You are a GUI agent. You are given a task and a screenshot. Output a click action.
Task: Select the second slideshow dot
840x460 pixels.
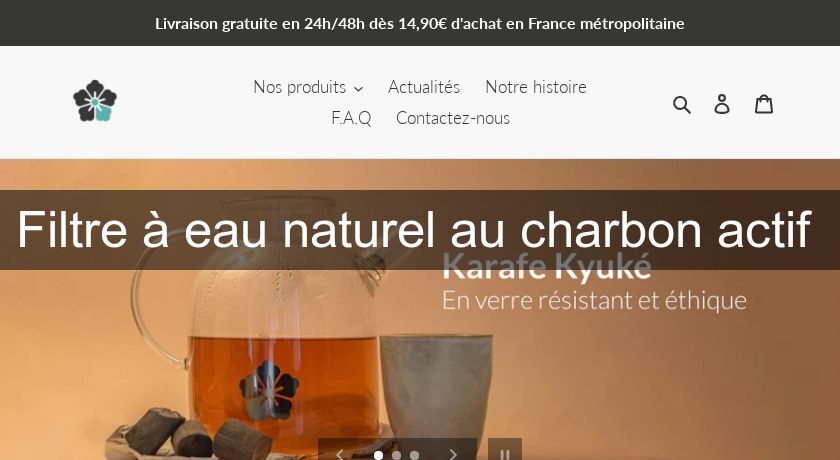(x=396, y=455)
